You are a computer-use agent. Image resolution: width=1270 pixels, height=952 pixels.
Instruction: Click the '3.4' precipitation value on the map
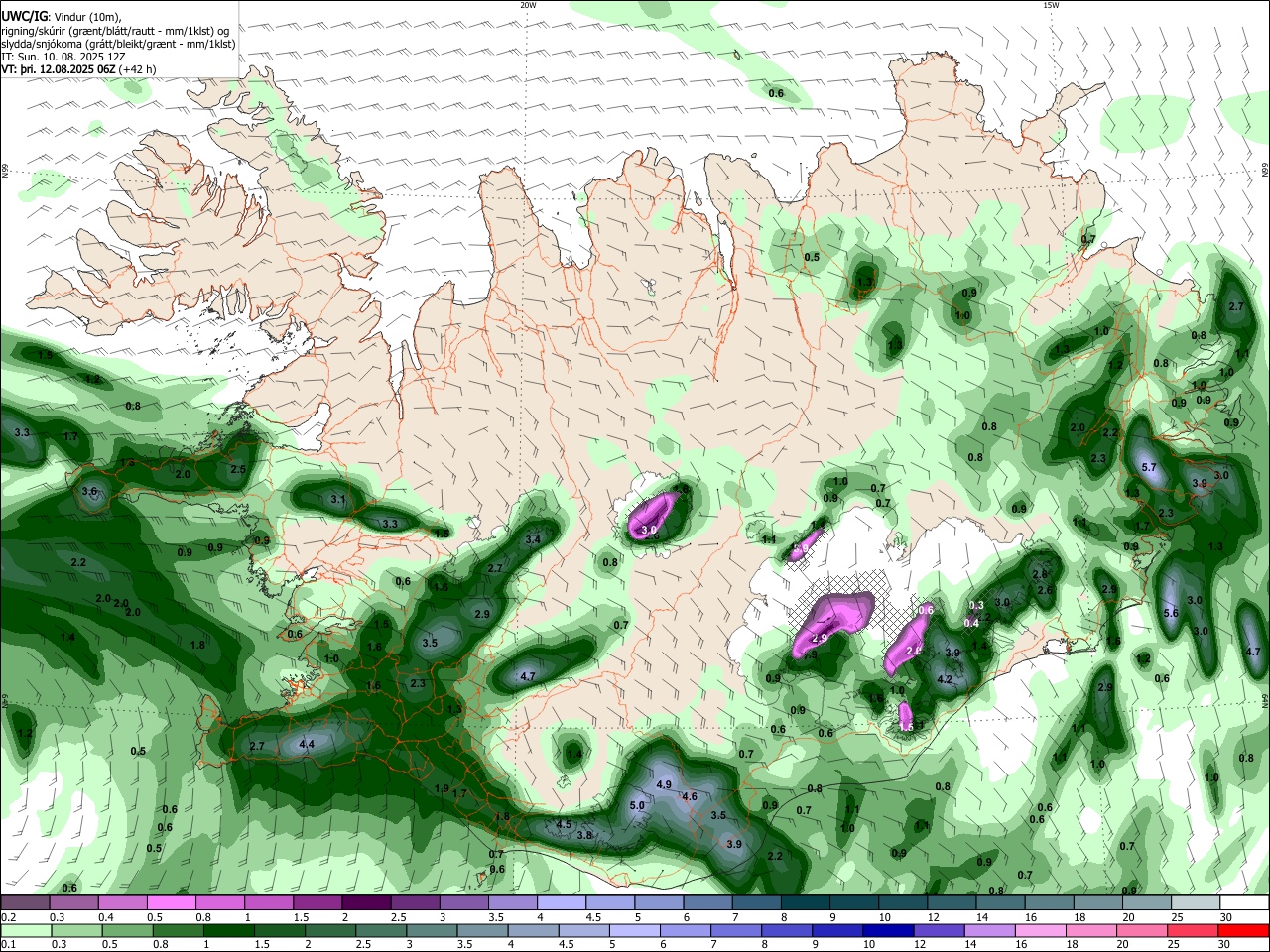click(x=533, y=539)
